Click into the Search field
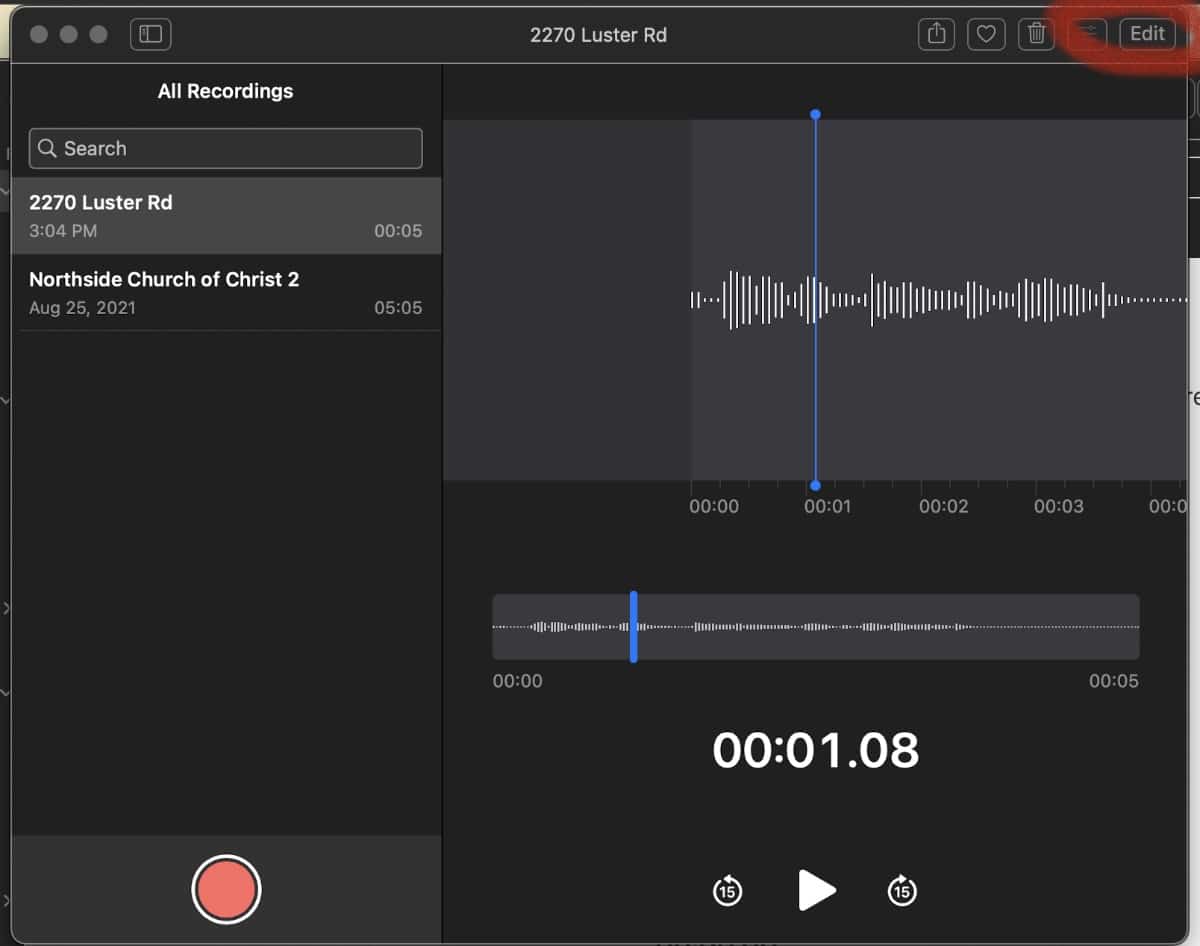The width and height of the screenshot is (1200, 946). 240,148
